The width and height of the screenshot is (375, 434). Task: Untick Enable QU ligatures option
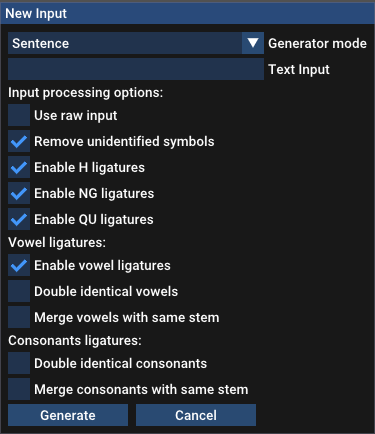(x=19, y=219)
